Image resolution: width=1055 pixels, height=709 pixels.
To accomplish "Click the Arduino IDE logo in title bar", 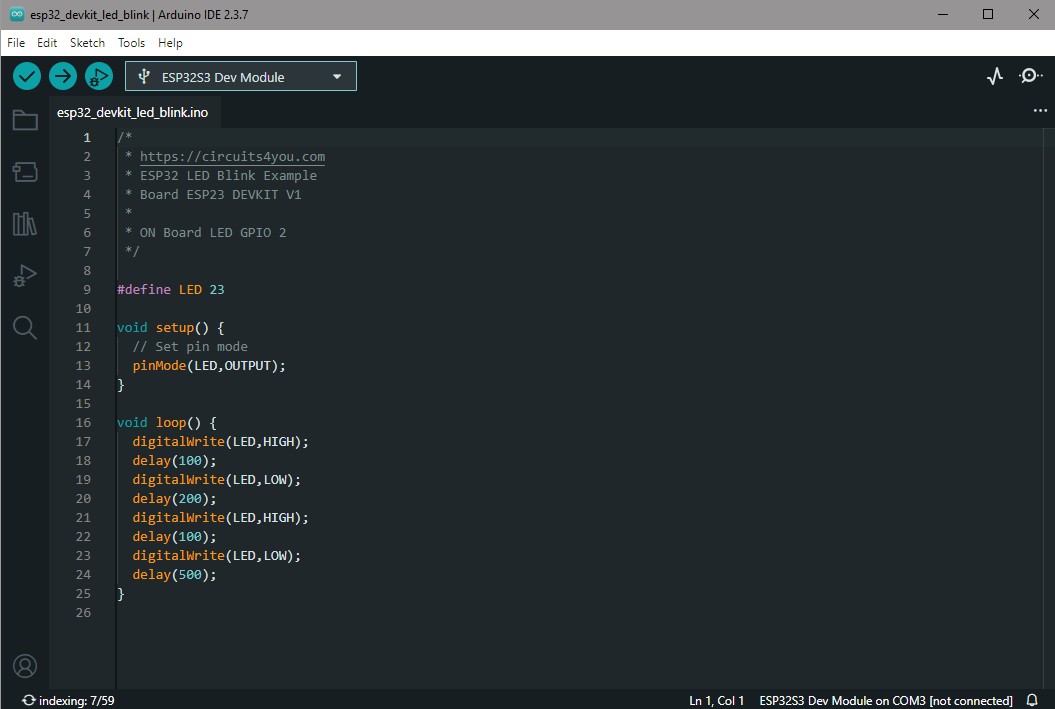I will (17, 14).
